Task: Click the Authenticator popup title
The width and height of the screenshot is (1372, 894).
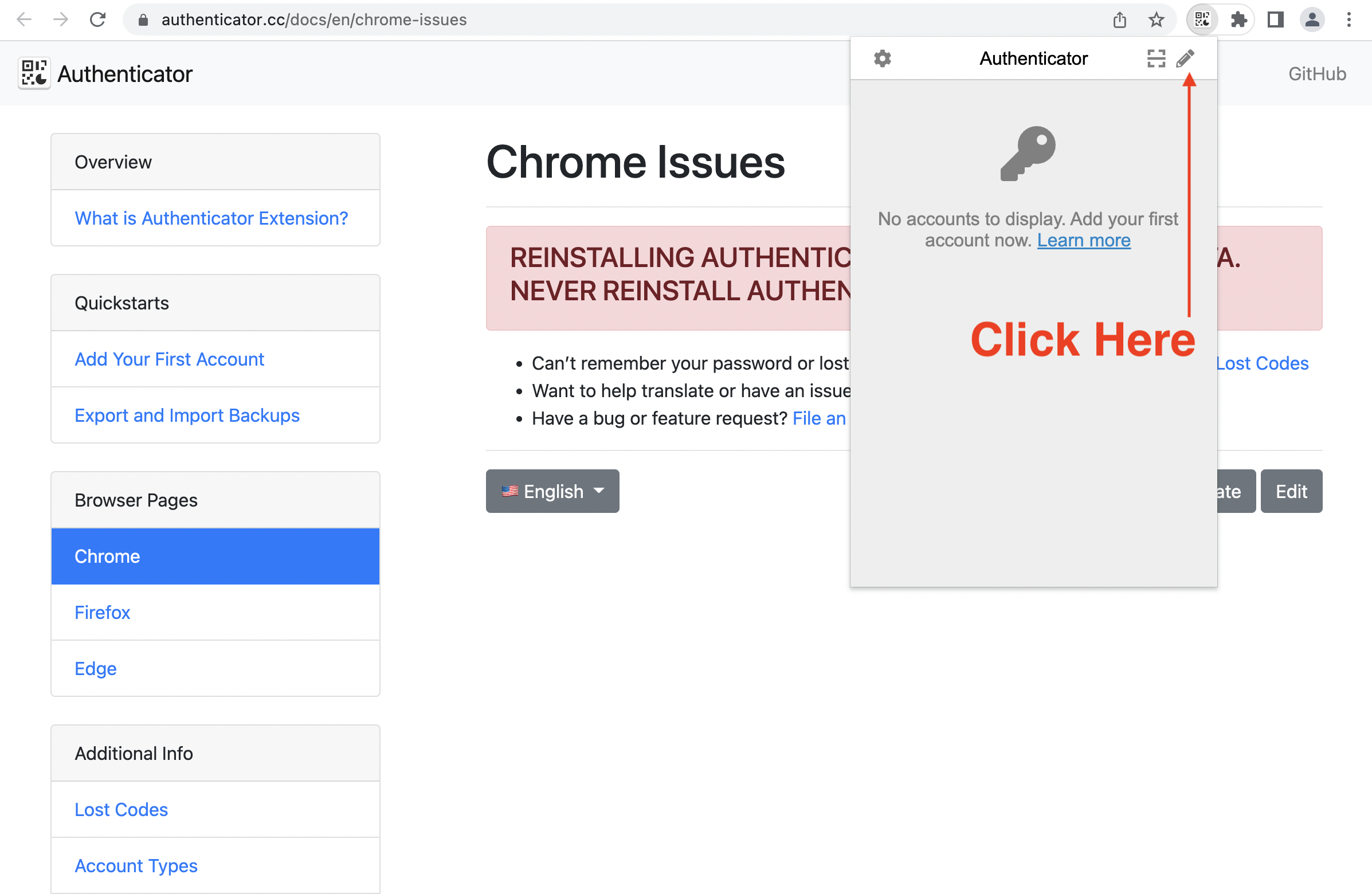Action: click(1033, 58)
